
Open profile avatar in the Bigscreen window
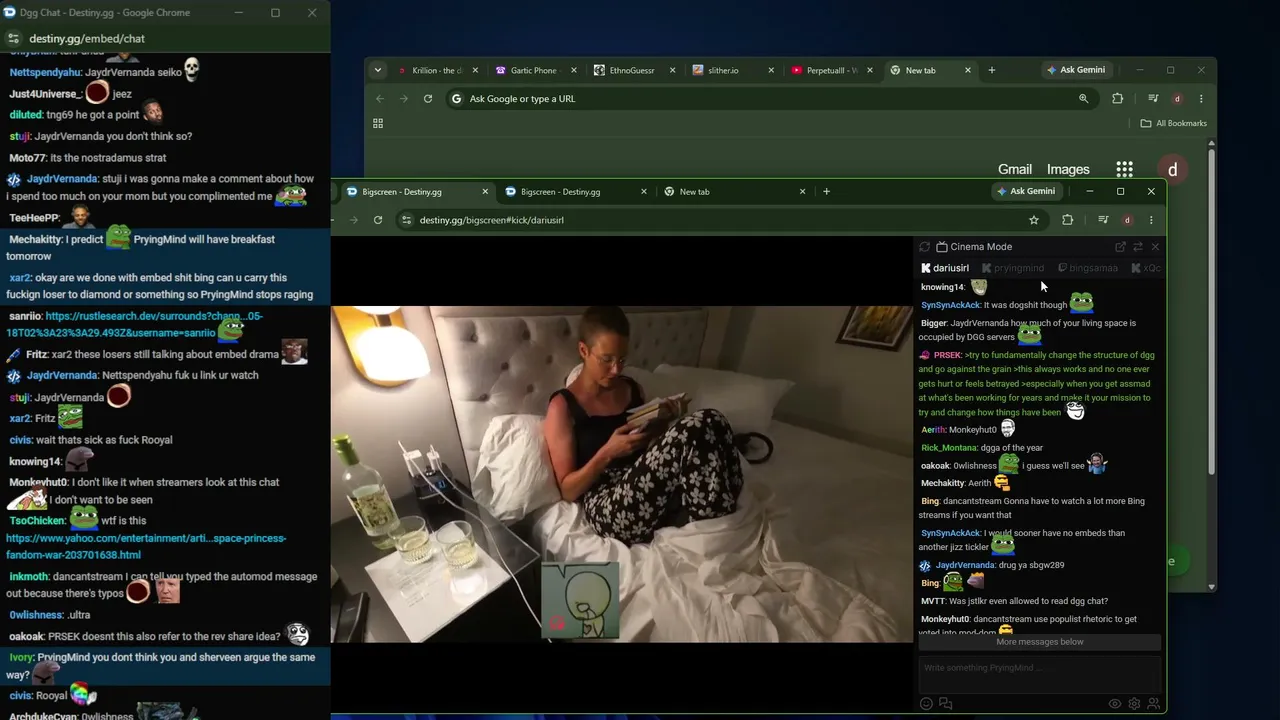point(1127,220)
